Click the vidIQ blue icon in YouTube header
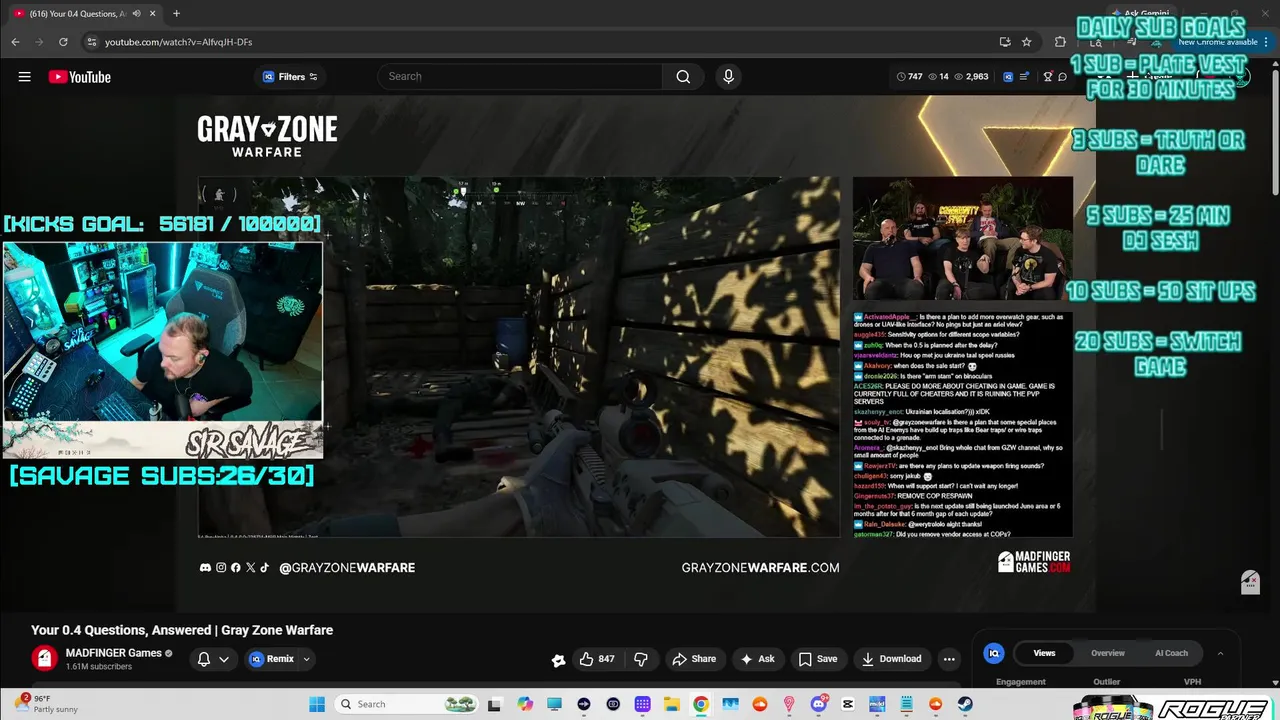This screenshot has height=720, width=1280. (1008, 77)
